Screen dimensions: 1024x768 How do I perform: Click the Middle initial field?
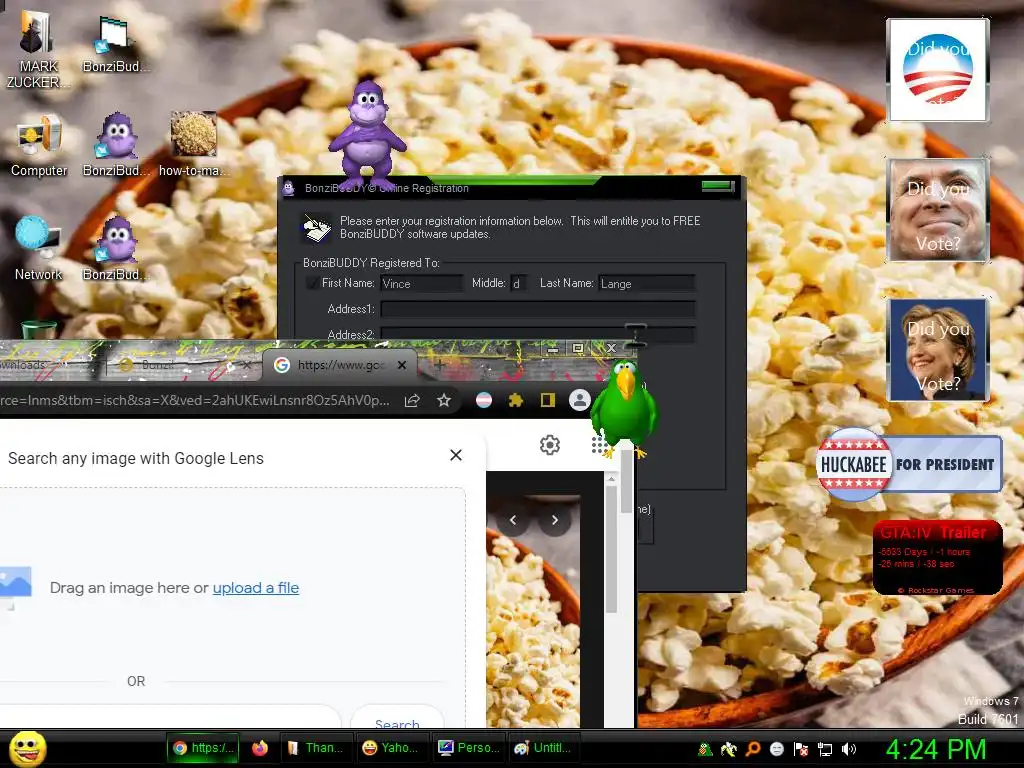(x=519, y=283)
